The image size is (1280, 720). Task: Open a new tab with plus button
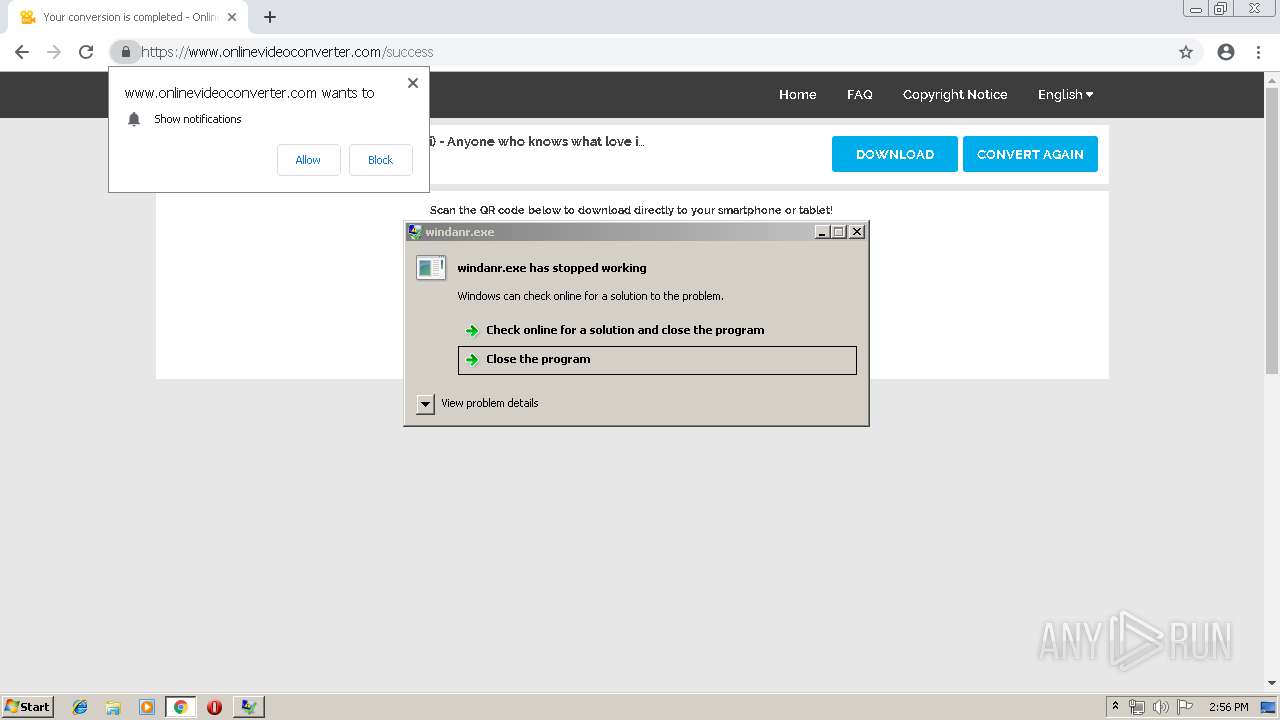point(270,17)
